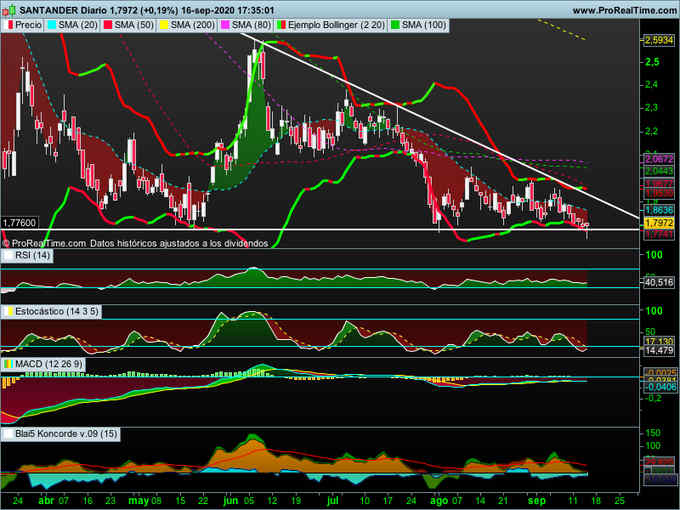Image resolution: width=680 pixels, height=510 pixels.
Task: Click the sep month marker on time axis
Action: (x=537, y=500)
